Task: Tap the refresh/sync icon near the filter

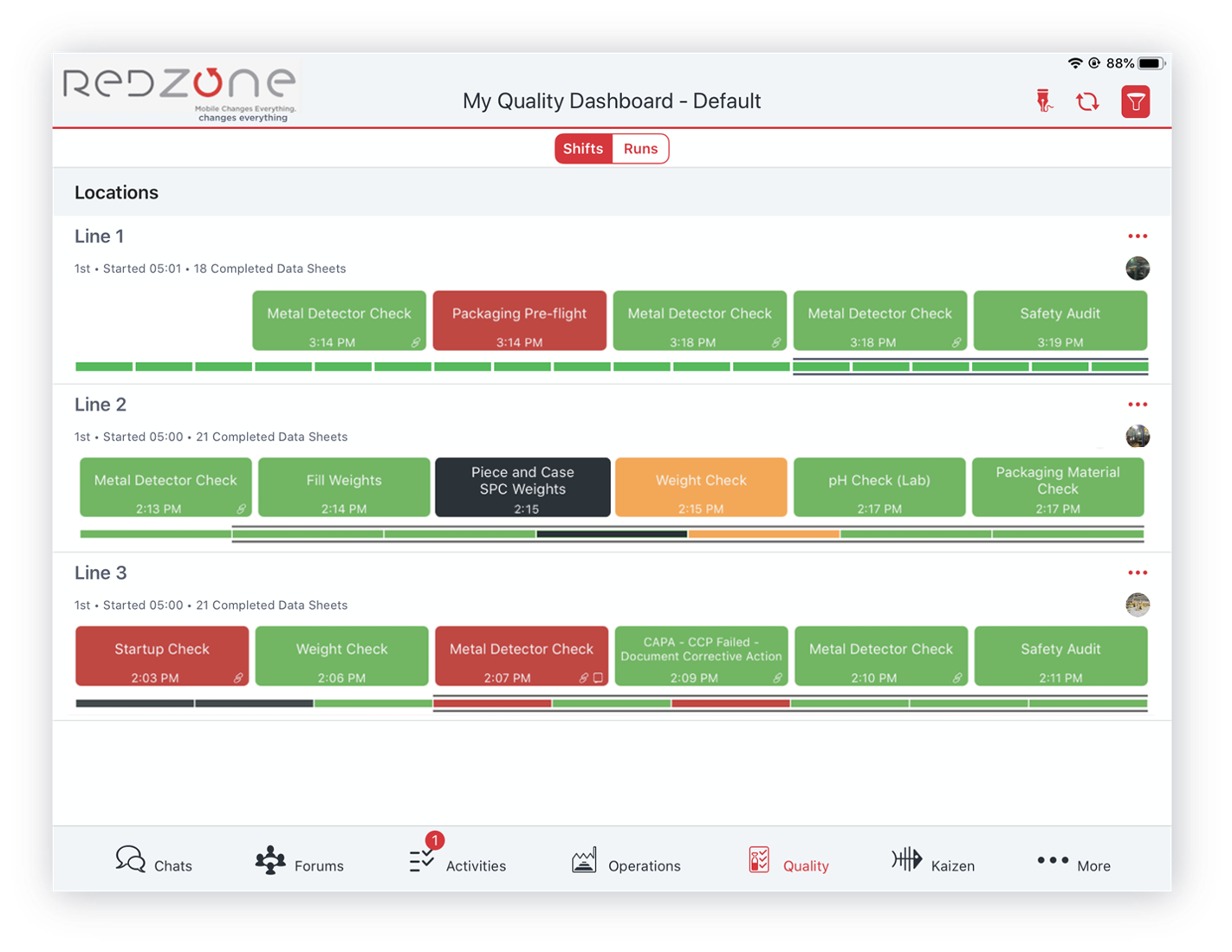Action: pyautogui.click(x=1088, y=101)
